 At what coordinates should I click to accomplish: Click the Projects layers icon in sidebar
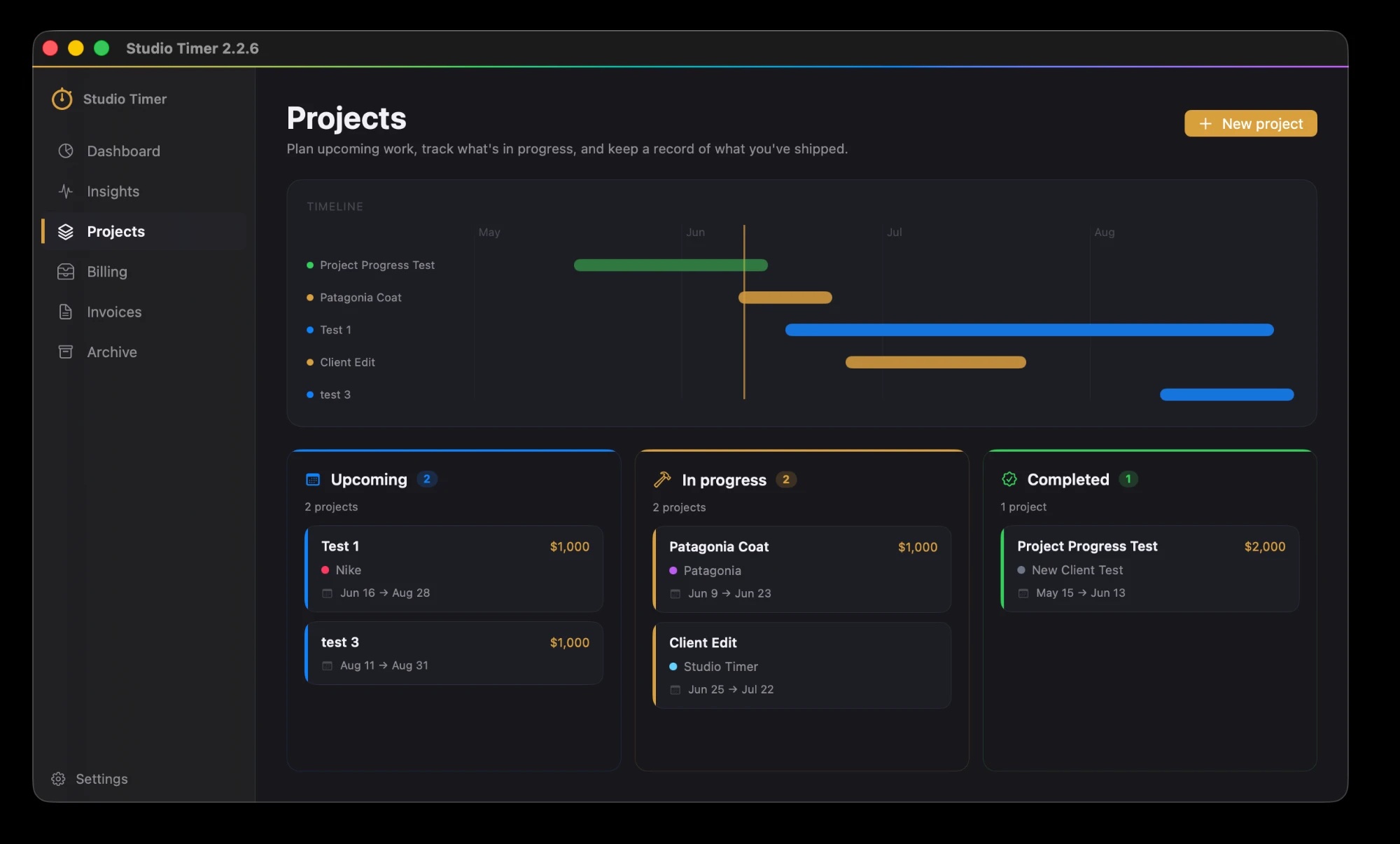pyautogui.click(x=66, y=232)
